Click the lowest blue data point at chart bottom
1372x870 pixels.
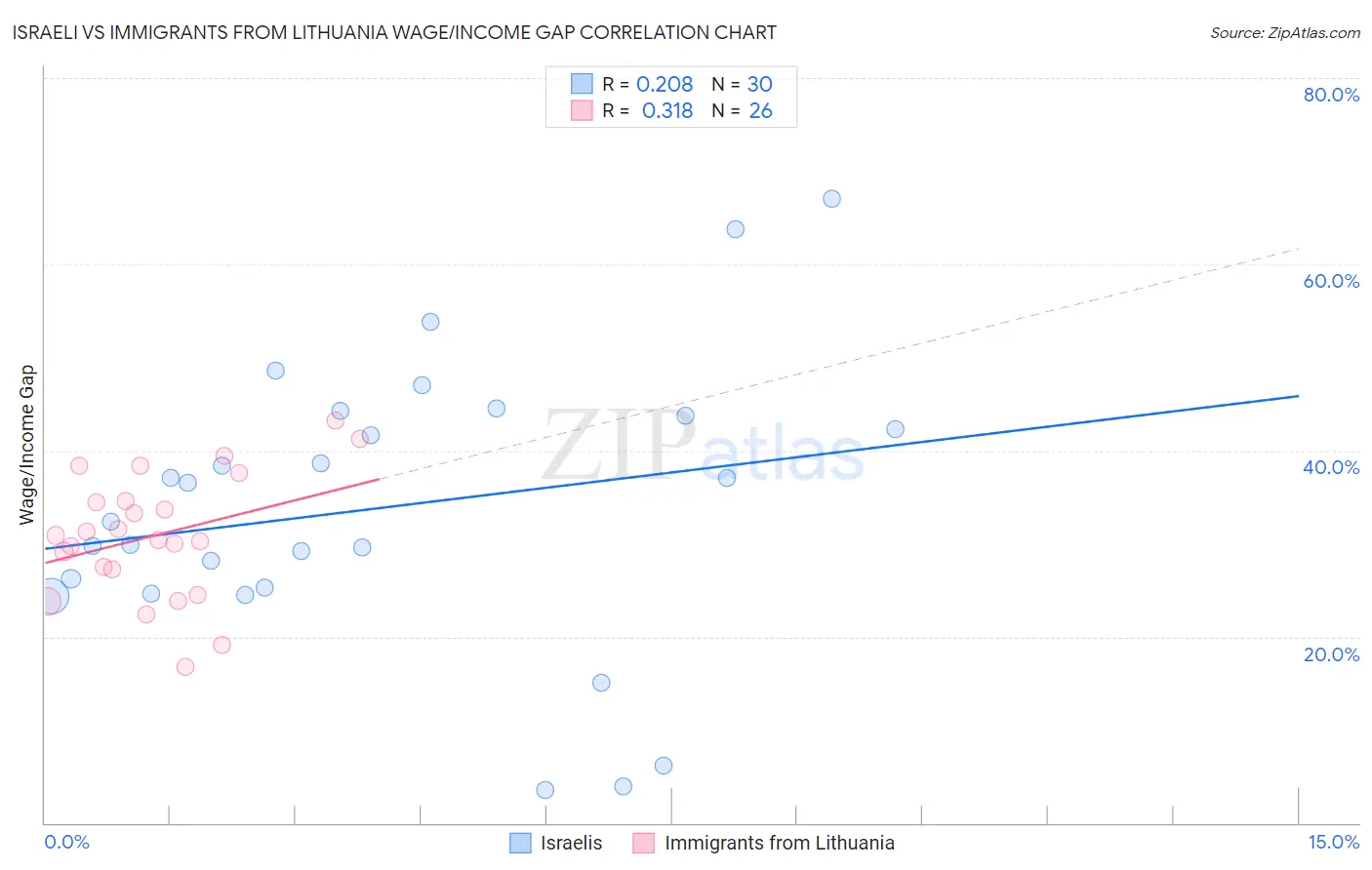coord(545,790)
